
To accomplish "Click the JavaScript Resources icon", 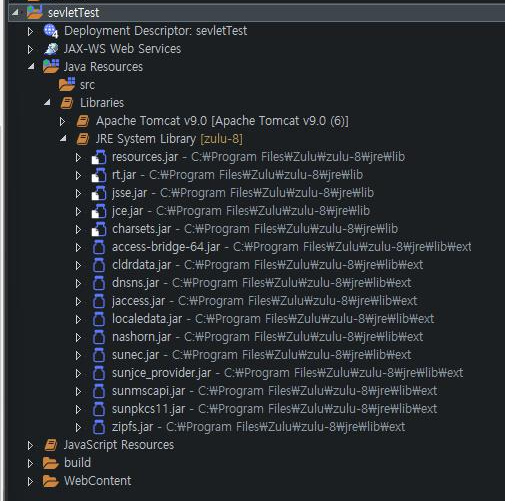I will (51, 445).
